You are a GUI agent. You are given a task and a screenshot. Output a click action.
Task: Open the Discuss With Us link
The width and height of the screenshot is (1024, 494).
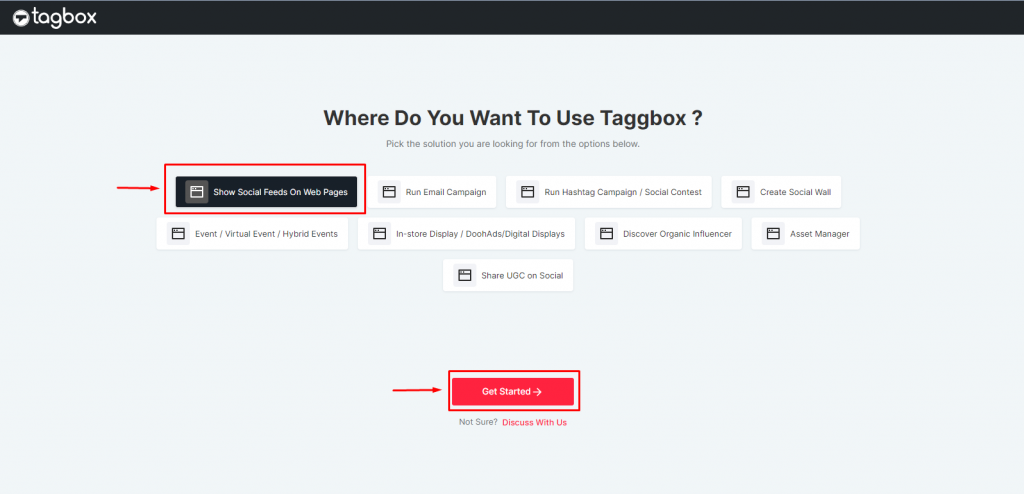click(534, 422)
